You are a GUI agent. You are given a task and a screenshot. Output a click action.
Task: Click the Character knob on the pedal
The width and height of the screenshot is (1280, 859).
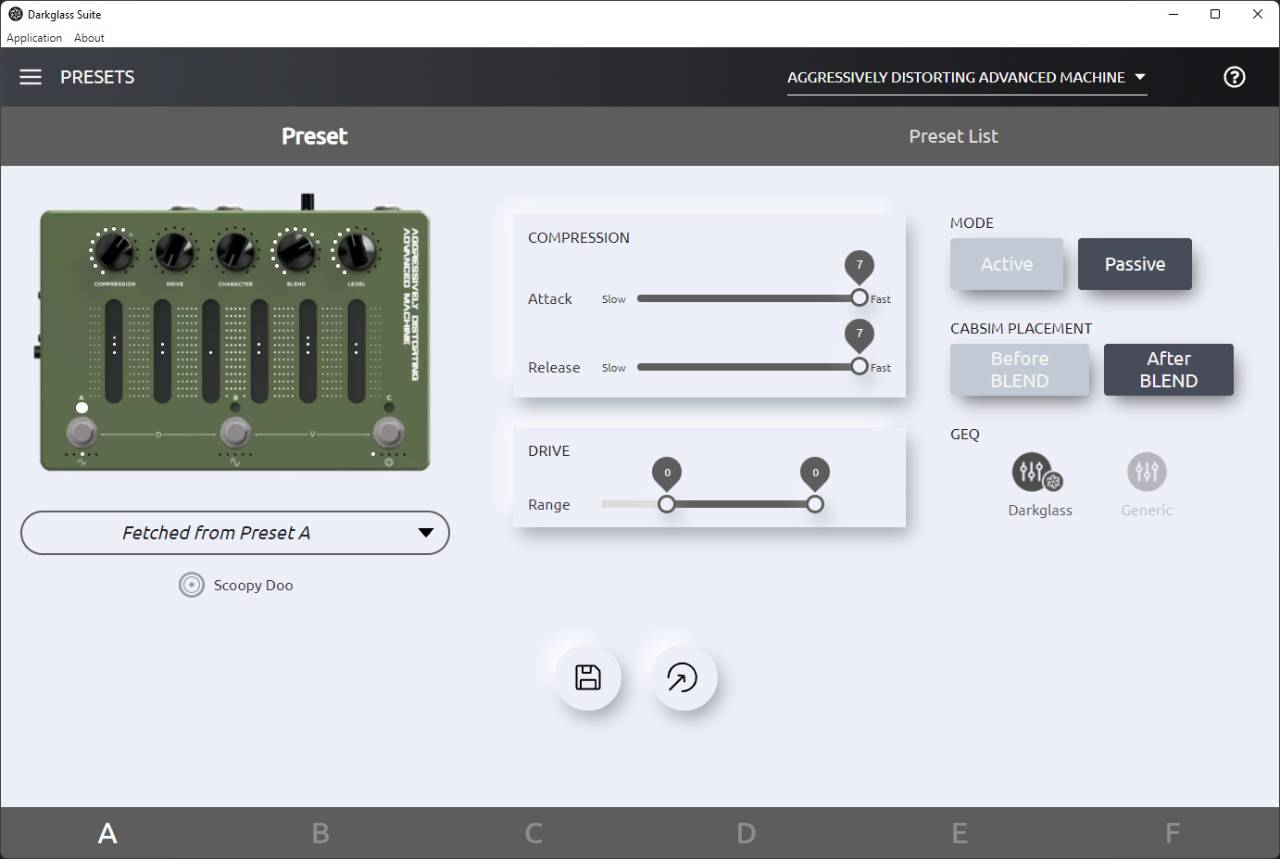click(x=235, y=251)
